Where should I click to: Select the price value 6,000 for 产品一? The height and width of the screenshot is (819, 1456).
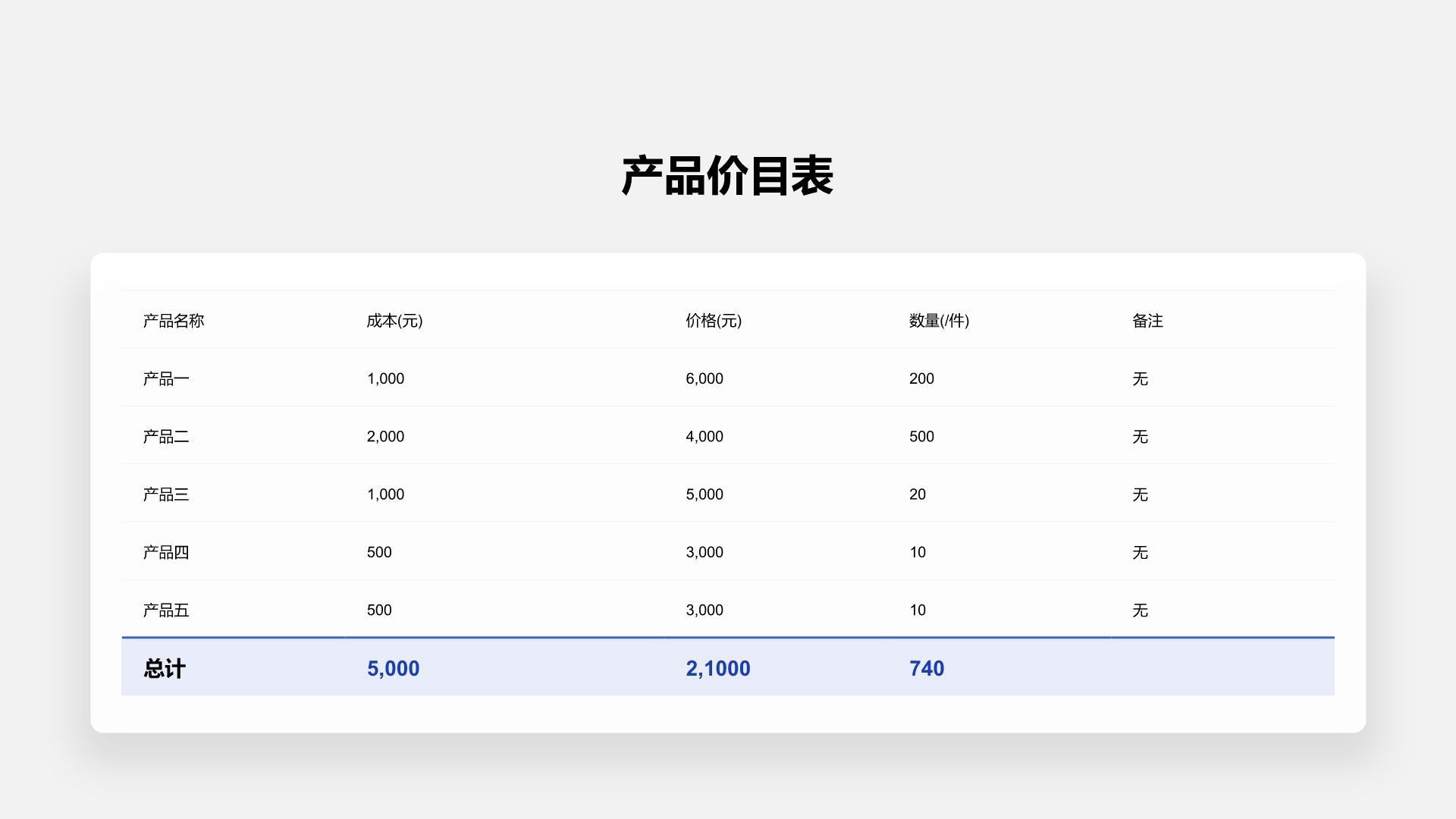(704, 378)
